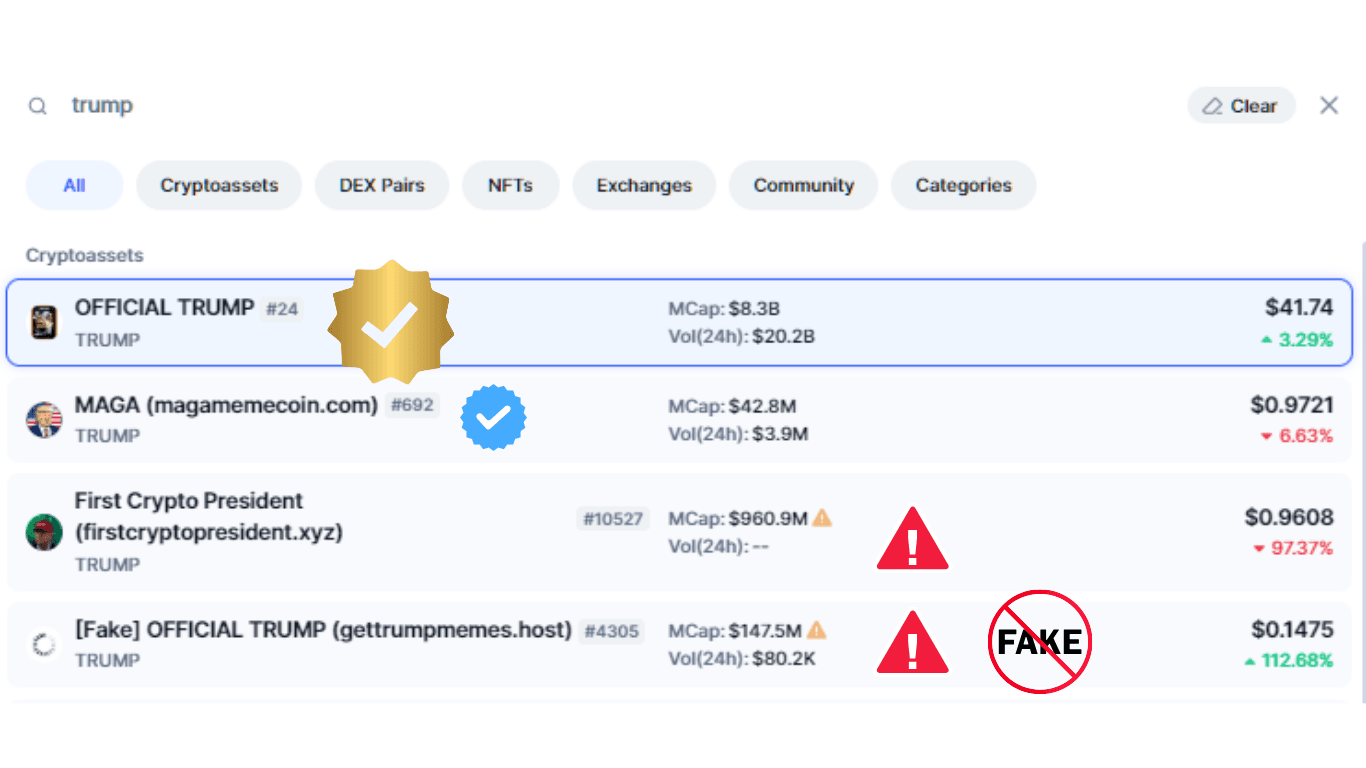Click the $41.74 price
The image size is (1366, 768).
pyautogui.click(x=1299, y=307)
